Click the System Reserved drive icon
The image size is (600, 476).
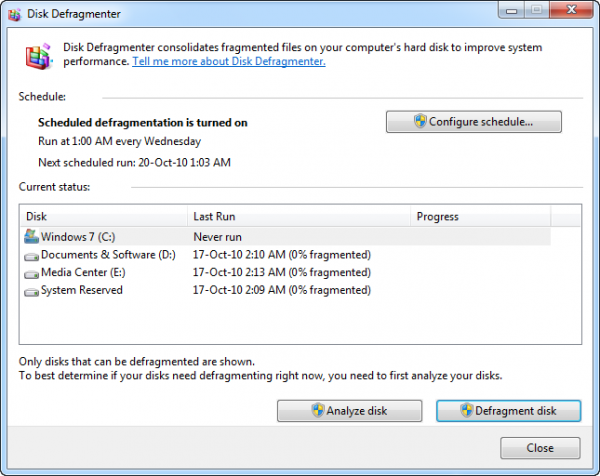click(30, 290)
